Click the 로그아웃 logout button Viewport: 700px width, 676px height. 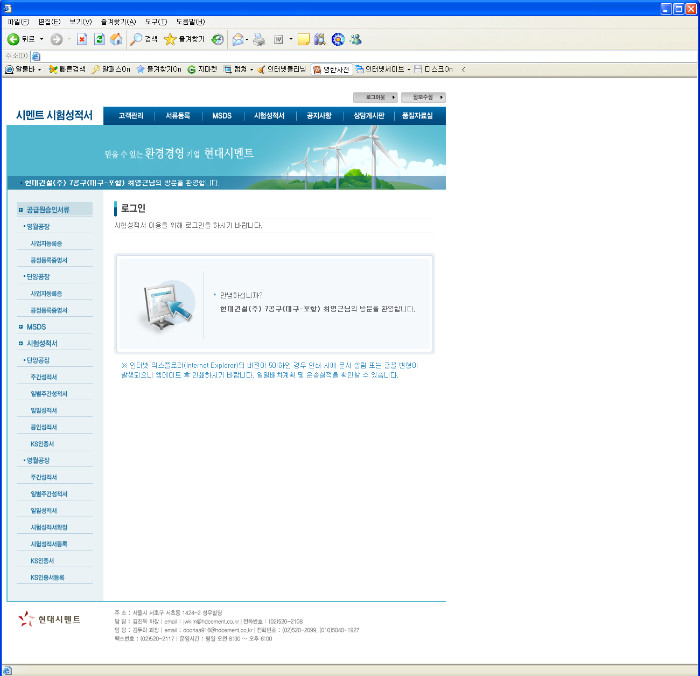(x=375, y=97)
